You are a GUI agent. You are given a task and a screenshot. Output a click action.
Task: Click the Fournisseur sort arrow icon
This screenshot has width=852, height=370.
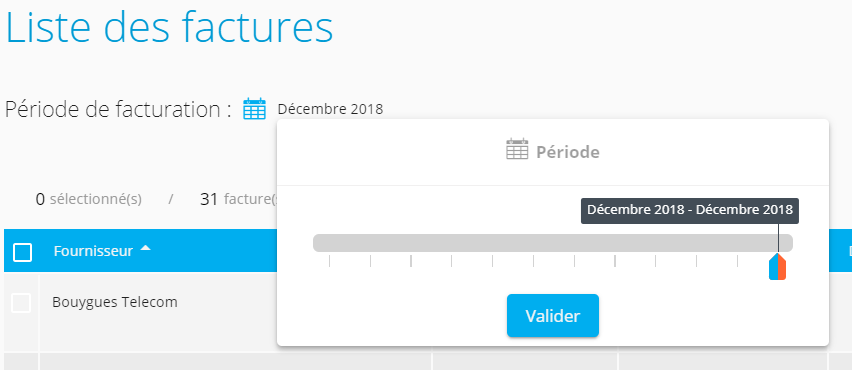pyautogui.click(x=145, y=249)
